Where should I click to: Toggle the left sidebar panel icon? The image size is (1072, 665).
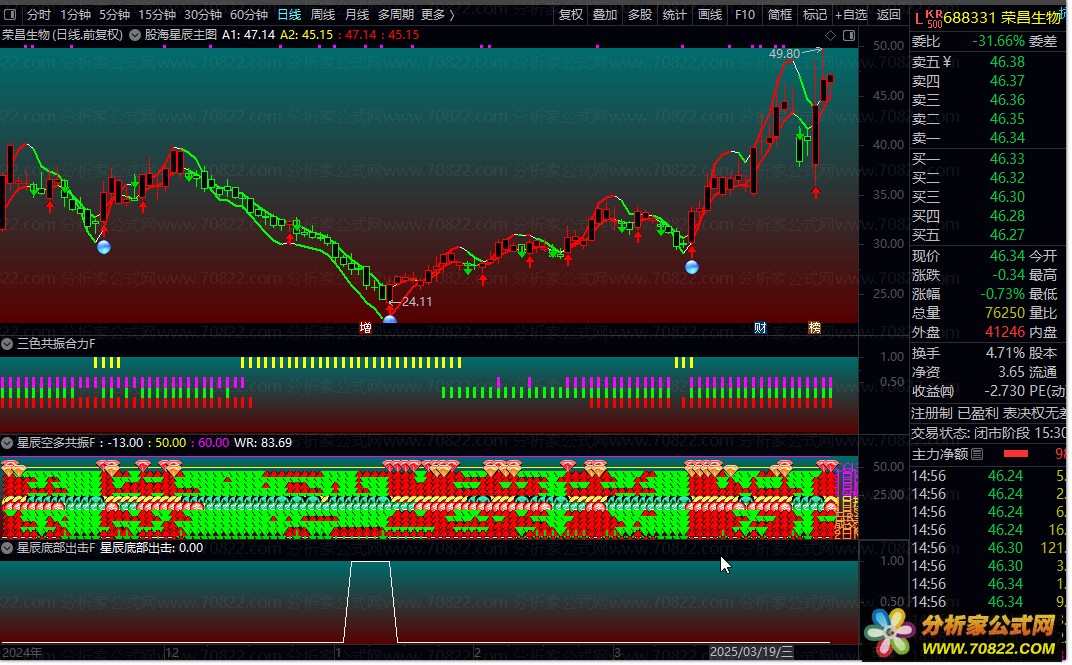(10, 14)
